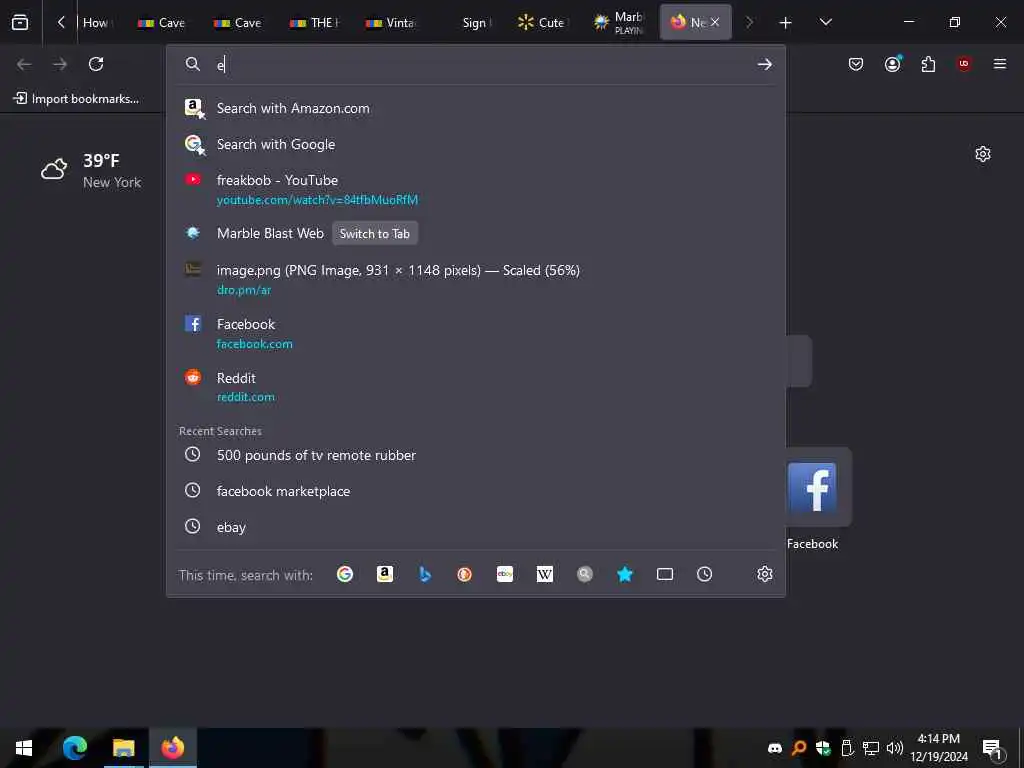Open the Firefox application hamburger menu
The height and width of the screenshot is (768, 1024).
(x=999, y=64)
